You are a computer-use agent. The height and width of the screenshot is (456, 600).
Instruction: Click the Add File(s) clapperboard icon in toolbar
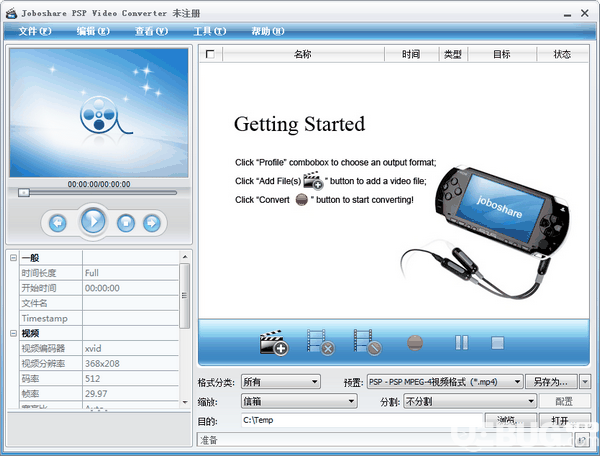(x=274, y=342)
